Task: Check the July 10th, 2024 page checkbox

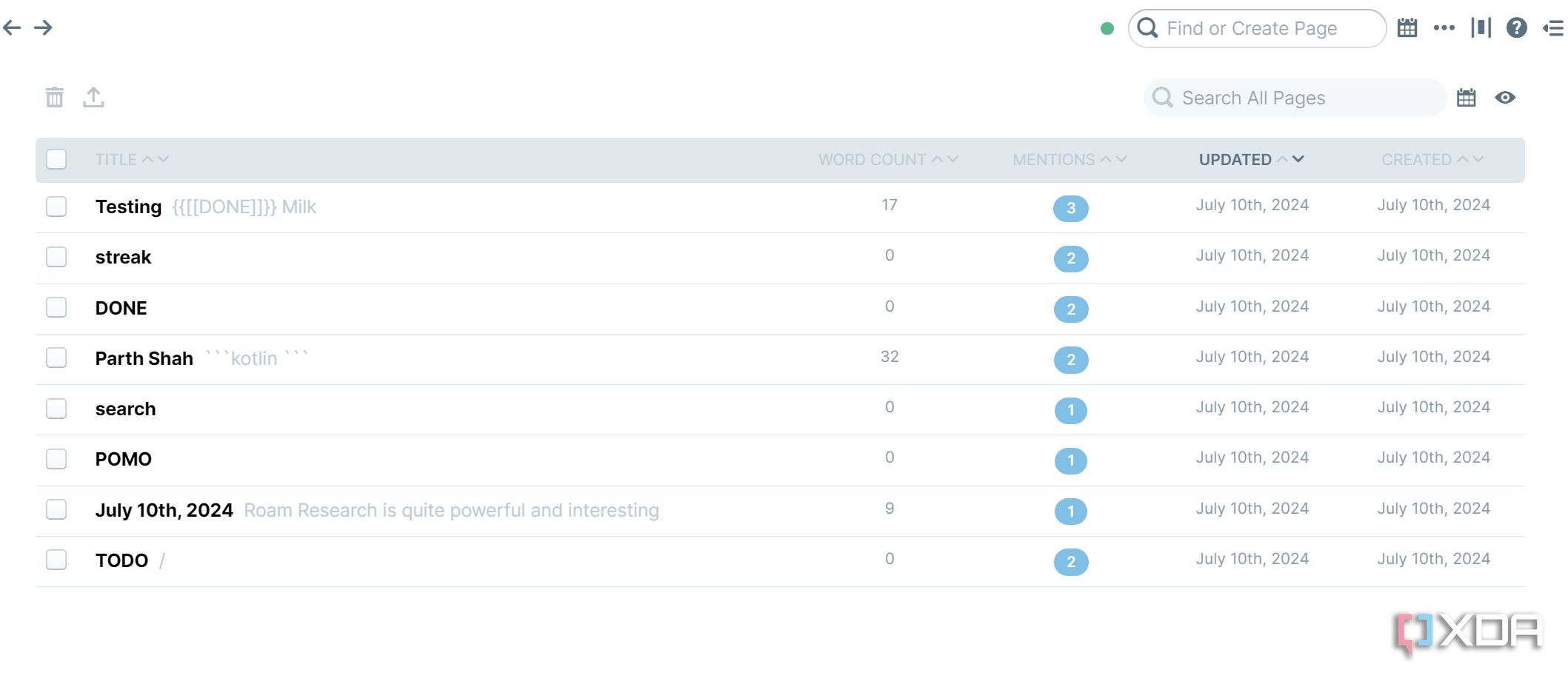Action: pos(56,509)
